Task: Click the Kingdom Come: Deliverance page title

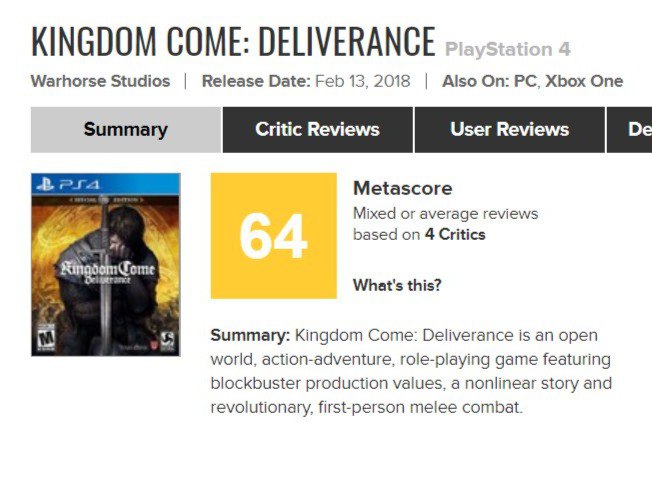Action: tap(233, 42)
